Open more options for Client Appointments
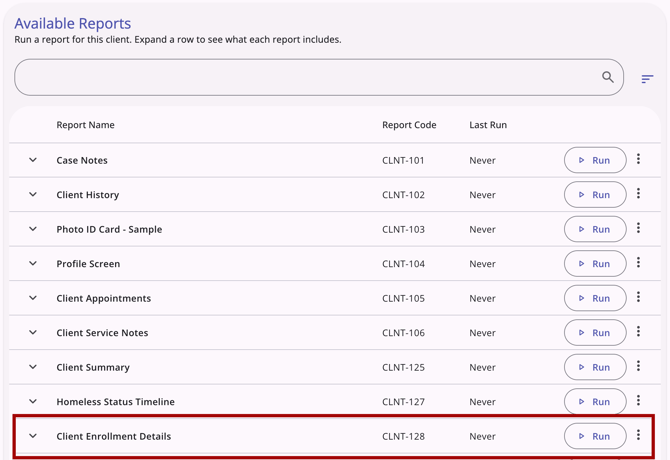The height and width of the screenshot is (460, 670). pos(638,297)
